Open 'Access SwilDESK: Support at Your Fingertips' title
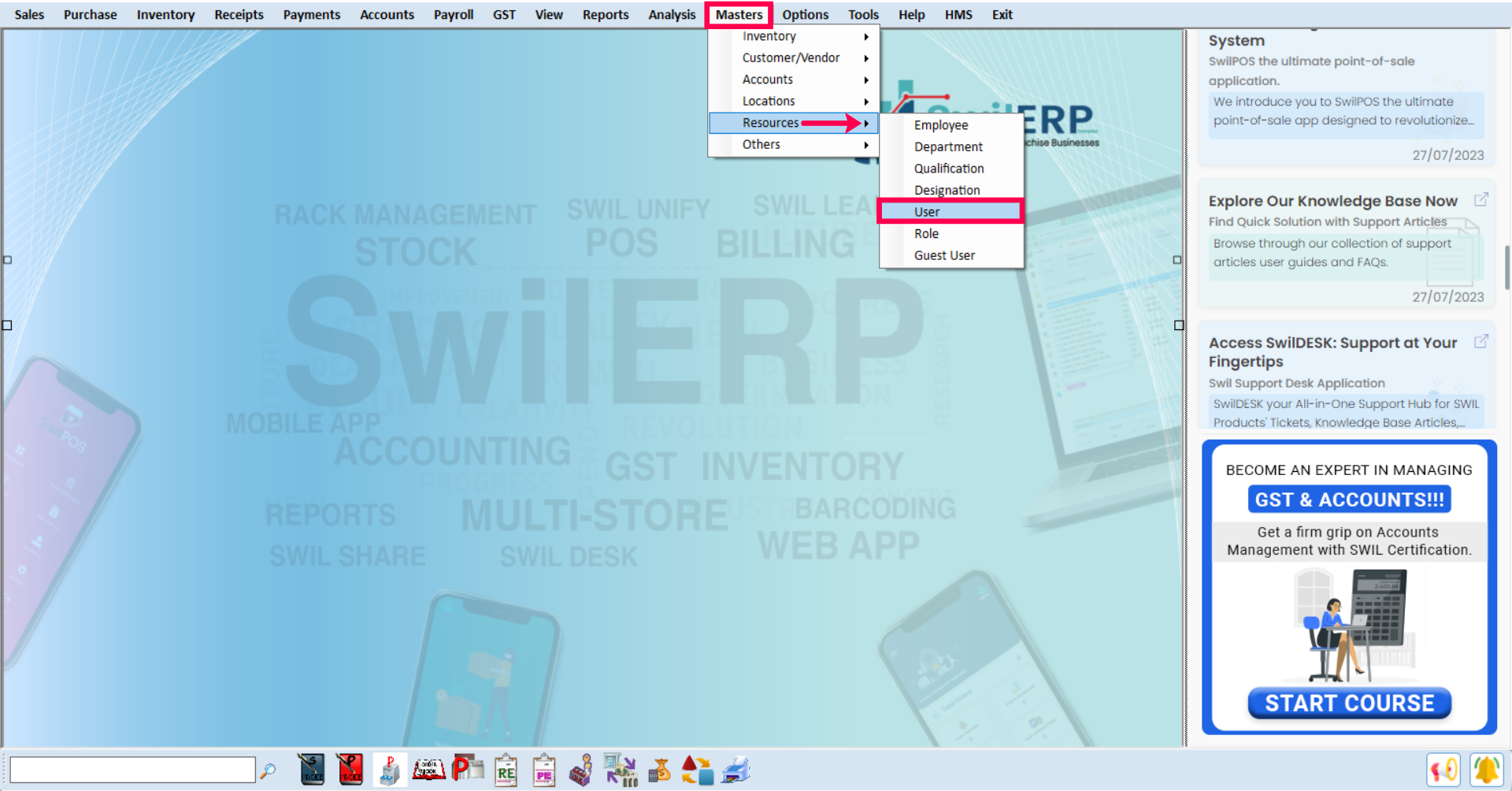Image resolution: width=1512 pixels, height=791 pixels. [1332, 352]
